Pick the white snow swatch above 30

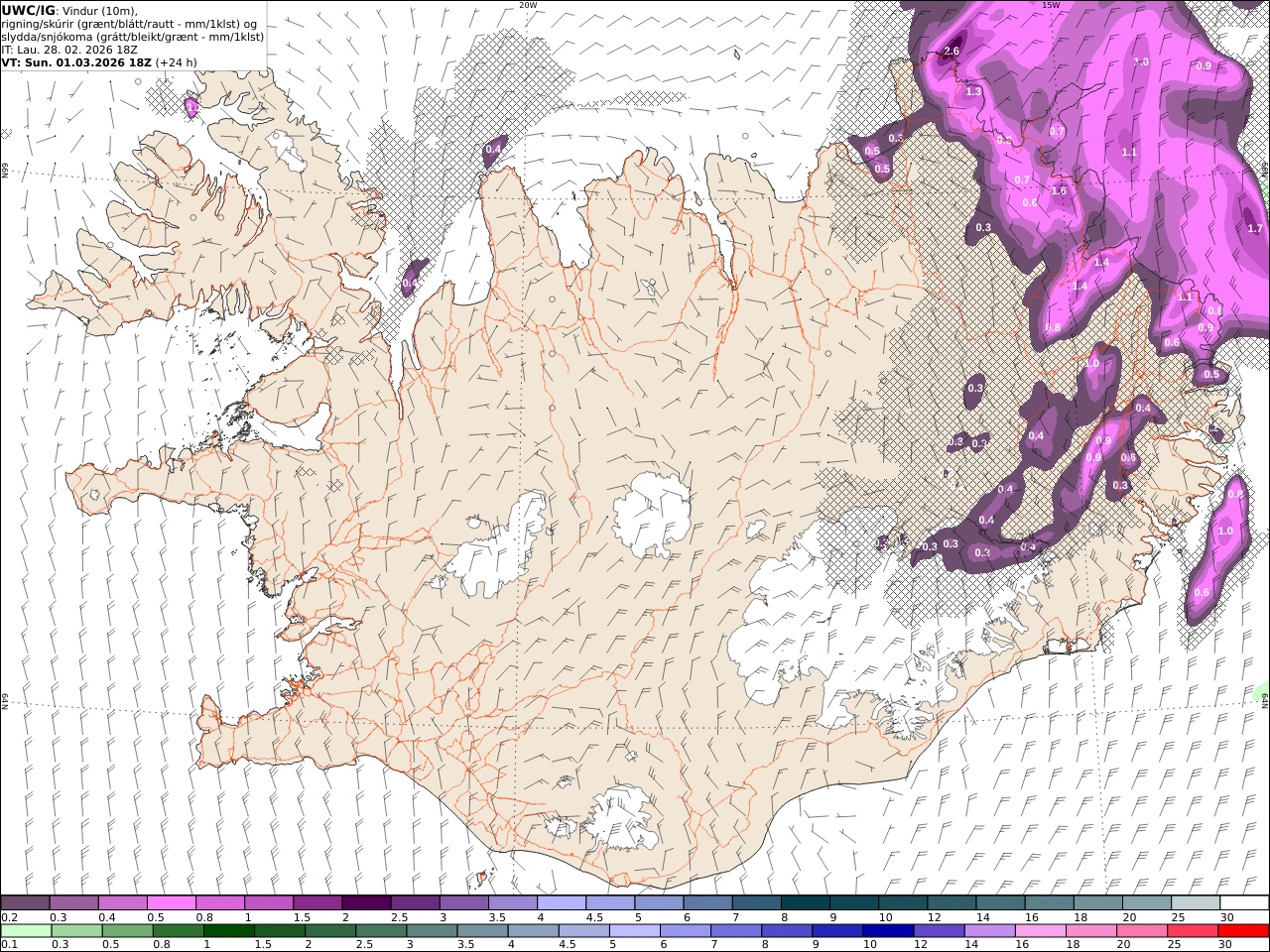pyautogui.click(x=1244, y=903)
